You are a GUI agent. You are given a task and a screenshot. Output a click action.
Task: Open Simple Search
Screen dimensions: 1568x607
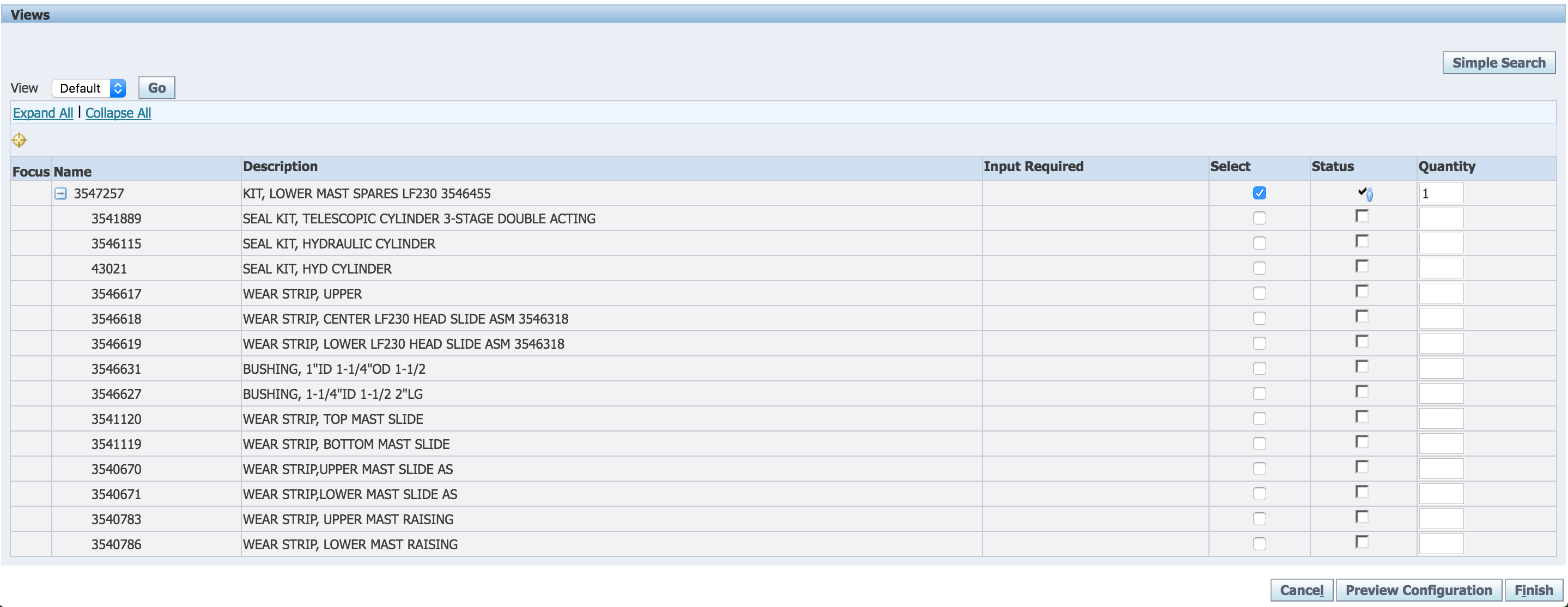coord(1499,63)
